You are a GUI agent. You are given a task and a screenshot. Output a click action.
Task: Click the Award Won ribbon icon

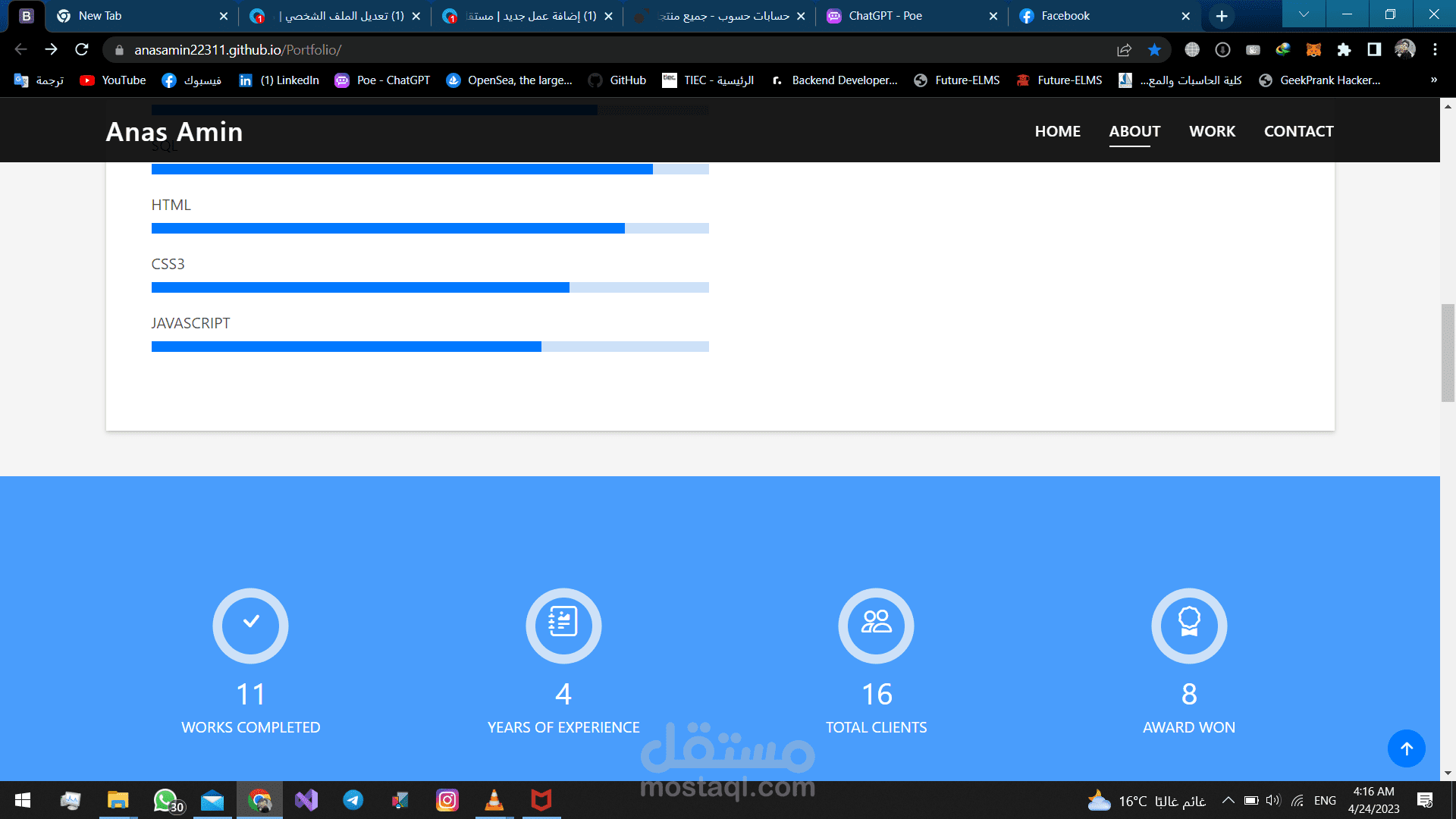point(1189,625)
